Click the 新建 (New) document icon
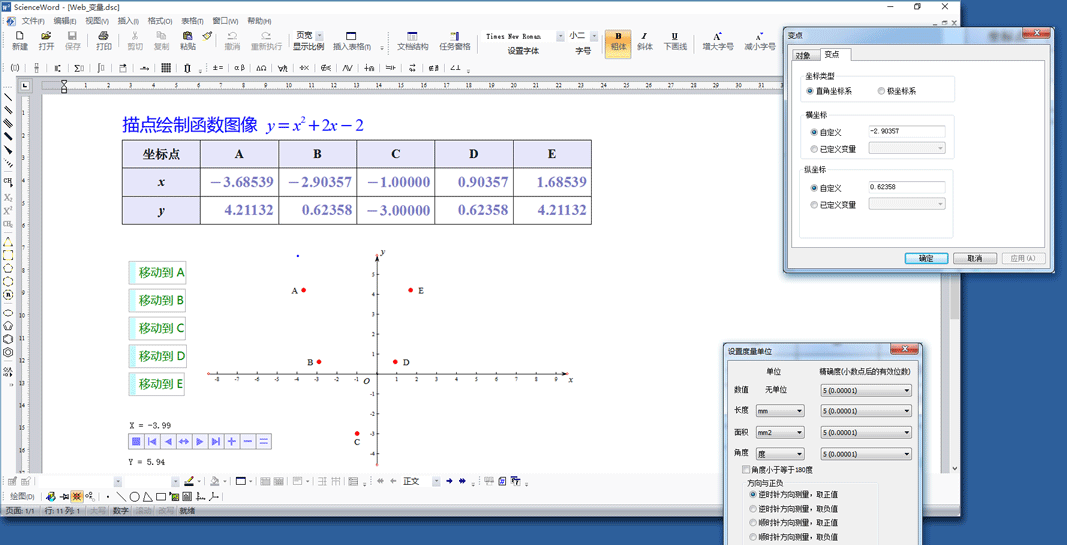This screenshot has height=545, width=1067. (x=20, y=40)
